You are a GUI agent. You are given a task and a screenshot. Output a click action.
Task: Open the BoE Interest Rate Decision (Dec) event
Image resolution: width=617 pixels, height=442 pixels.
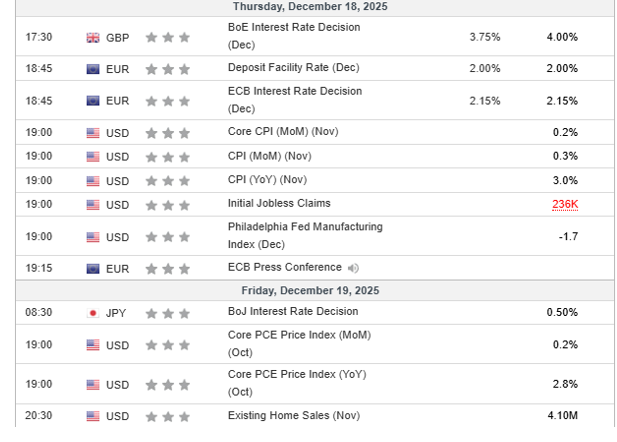point(294,36)
